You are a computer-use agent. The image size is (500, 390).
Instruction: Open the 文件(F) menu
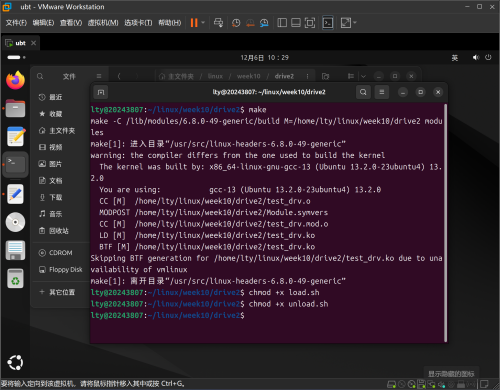coord(16,23)
